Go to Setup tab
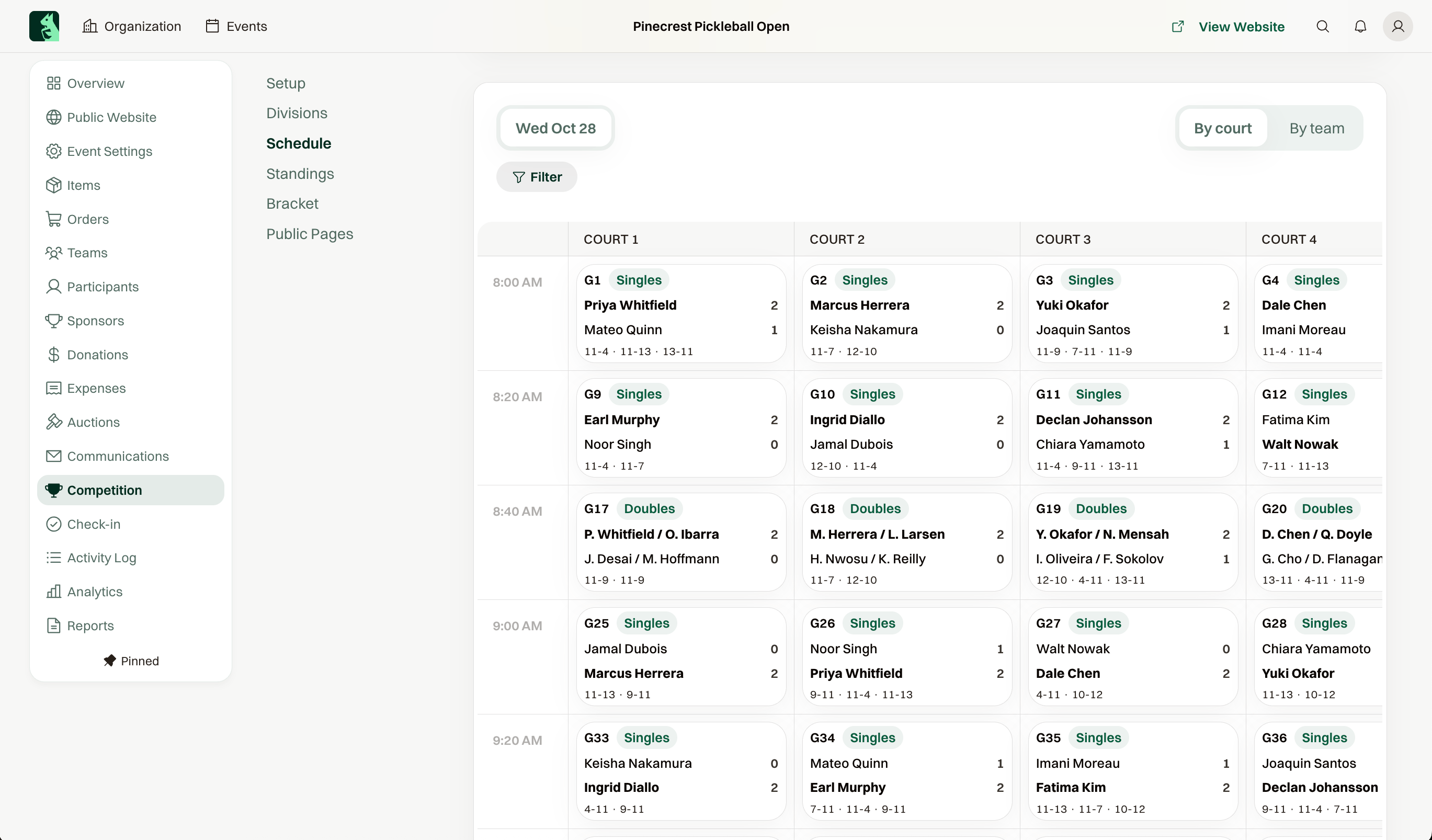The height and width of the screenshot is (840, 1432). coord(285,83)
